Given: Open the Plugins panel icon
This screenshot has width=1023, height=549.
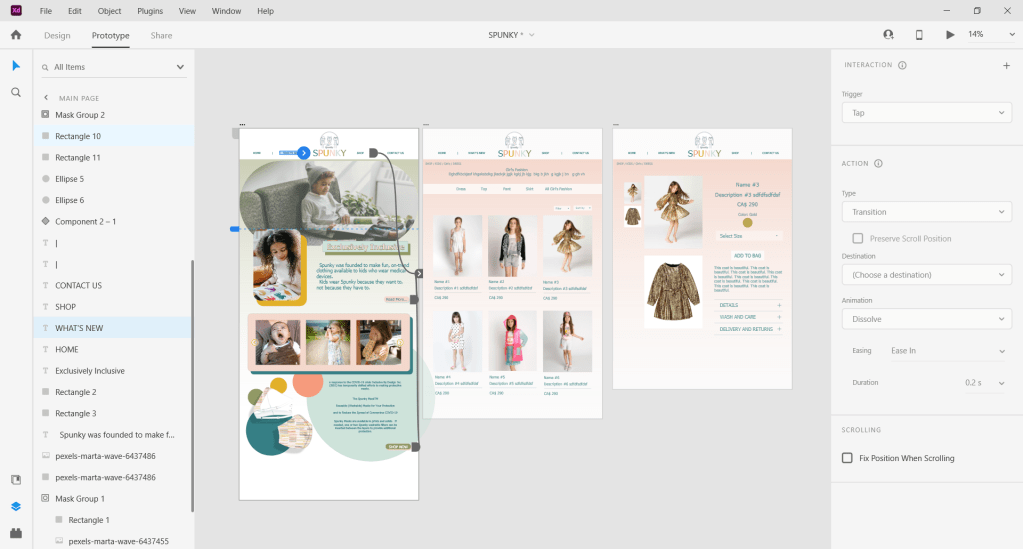Looking at the screenshot, I should (16, 532).
